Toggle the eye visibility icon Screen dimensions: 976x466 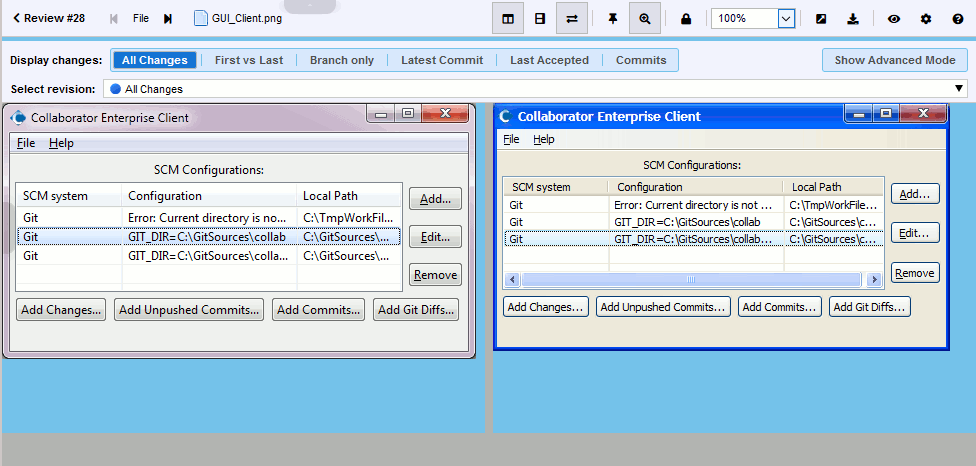click(894, 18)
